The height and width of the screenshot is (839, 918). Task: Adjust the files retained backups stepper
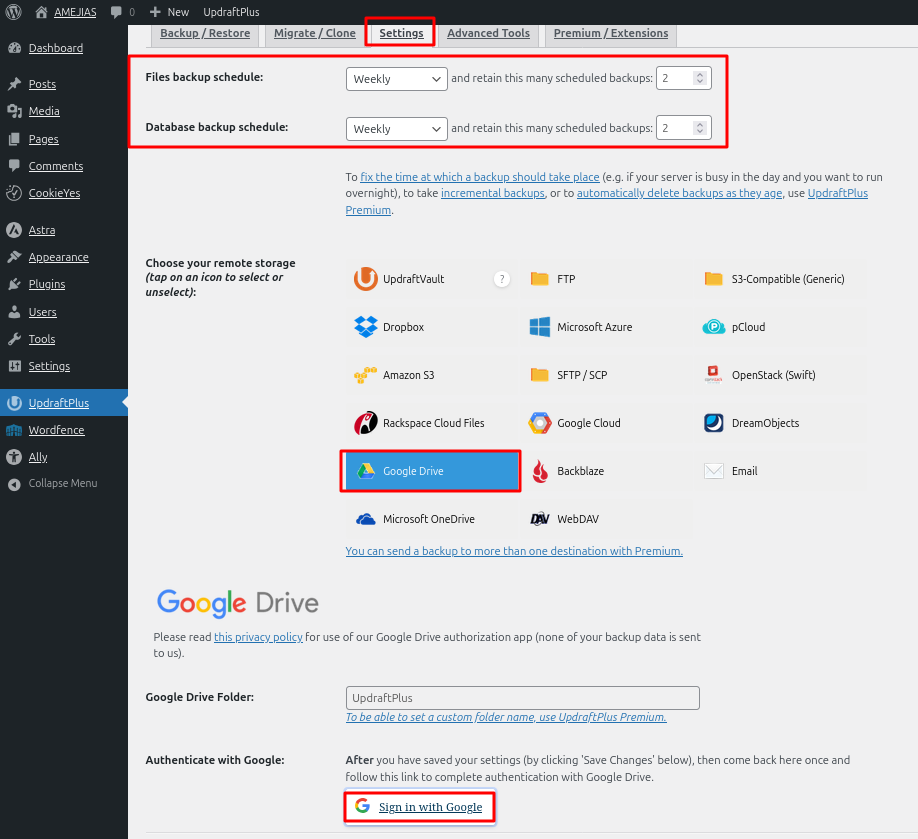pos(700,78)
